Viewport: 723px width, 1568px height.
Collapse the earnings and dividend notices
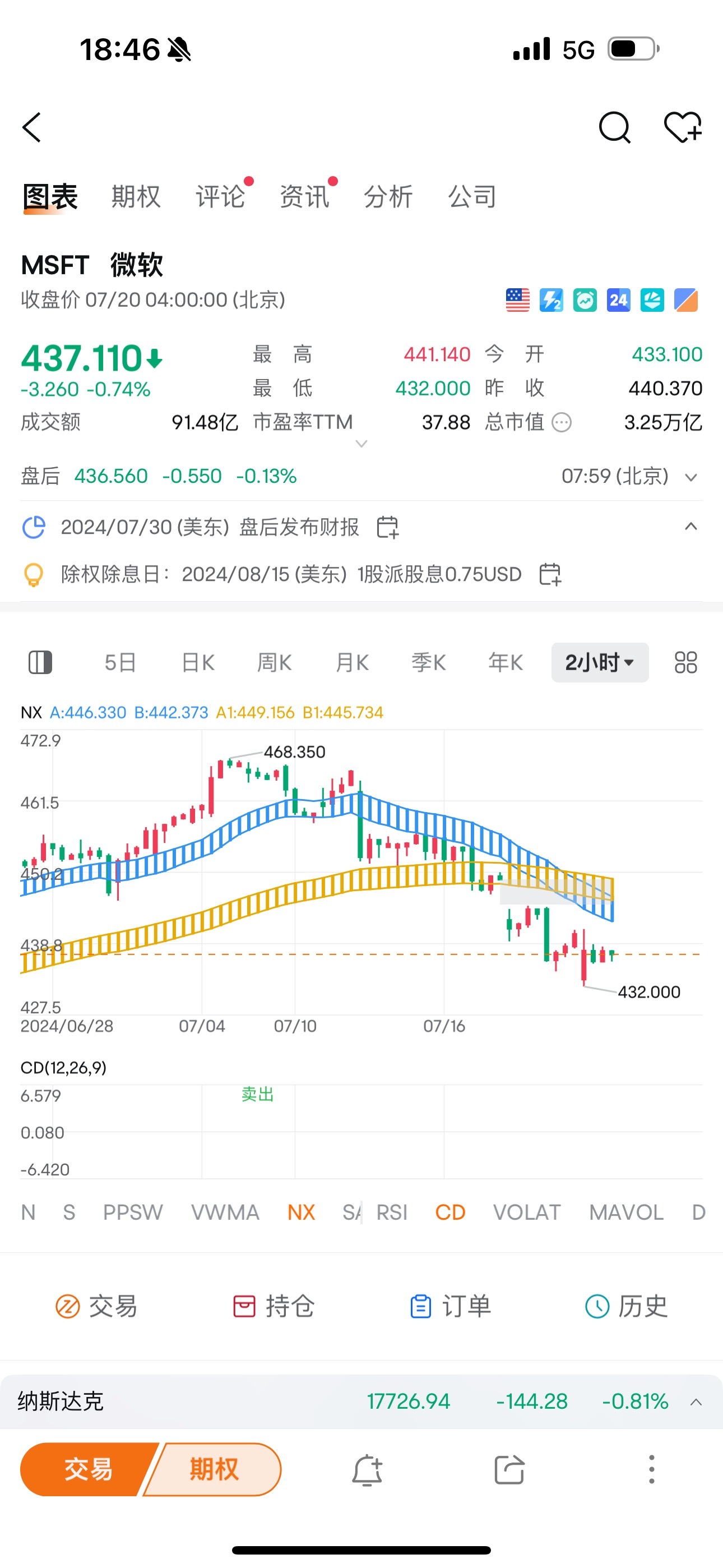click(x=690, y=527)
